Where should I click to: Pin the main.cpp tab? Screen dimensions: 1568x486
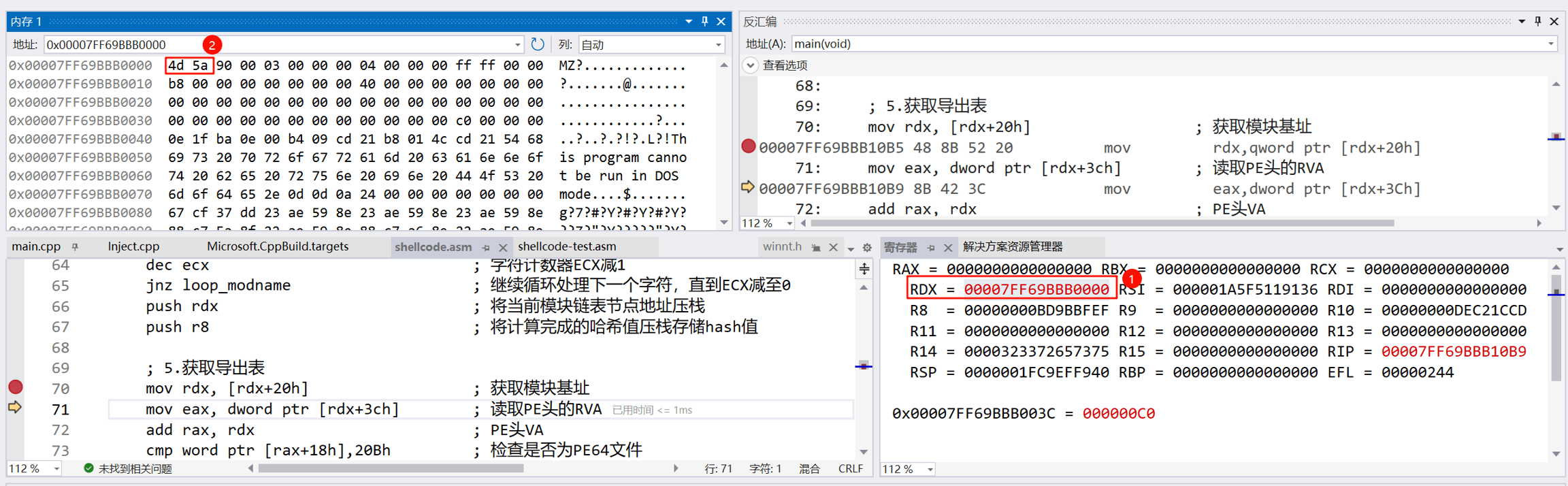pos(76,247)
